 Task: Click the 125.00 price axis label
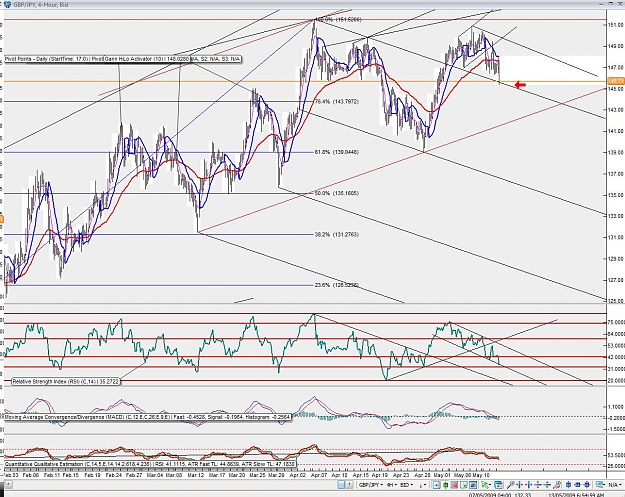tap(616, 301)
